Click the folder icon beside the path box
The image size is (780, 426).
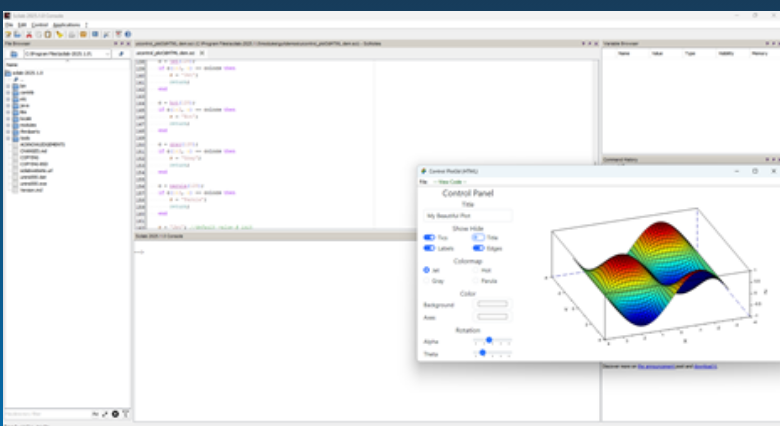tap(13, 53)
